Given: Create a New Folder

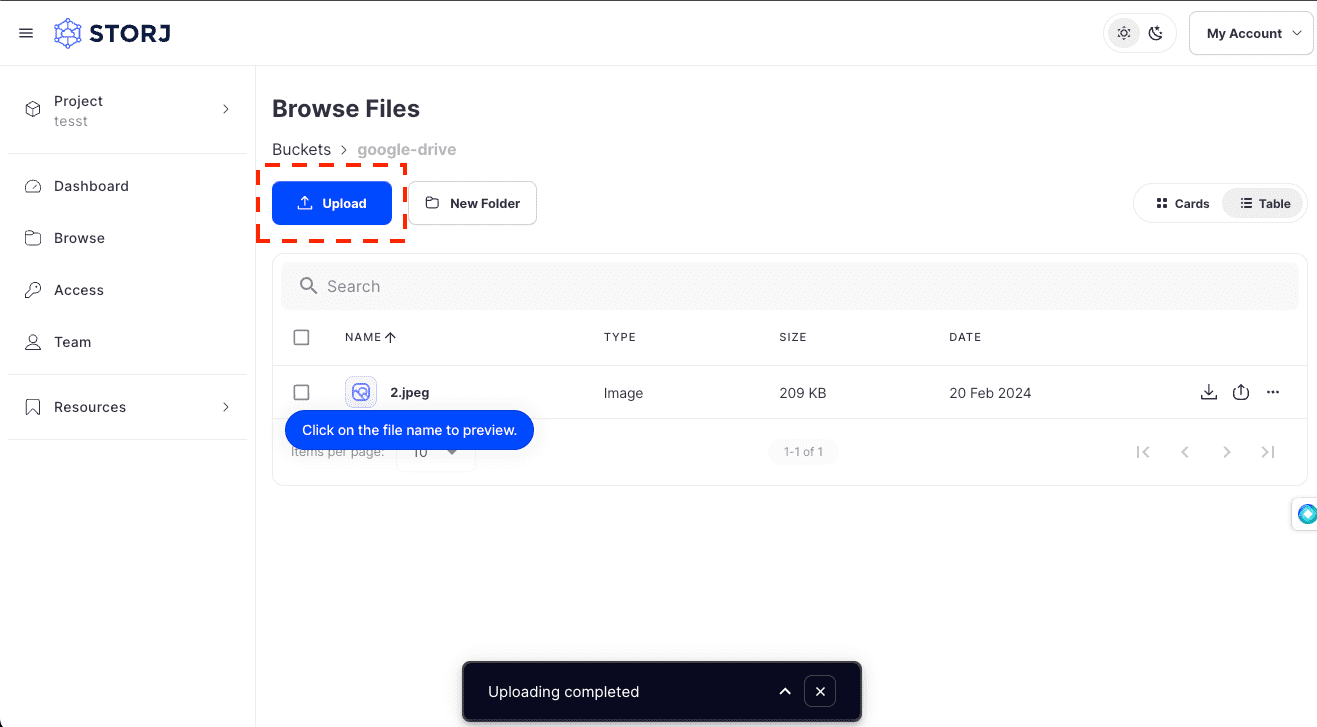Looking at the screenshot, I should pyautogui.click(x=472, y=203).
